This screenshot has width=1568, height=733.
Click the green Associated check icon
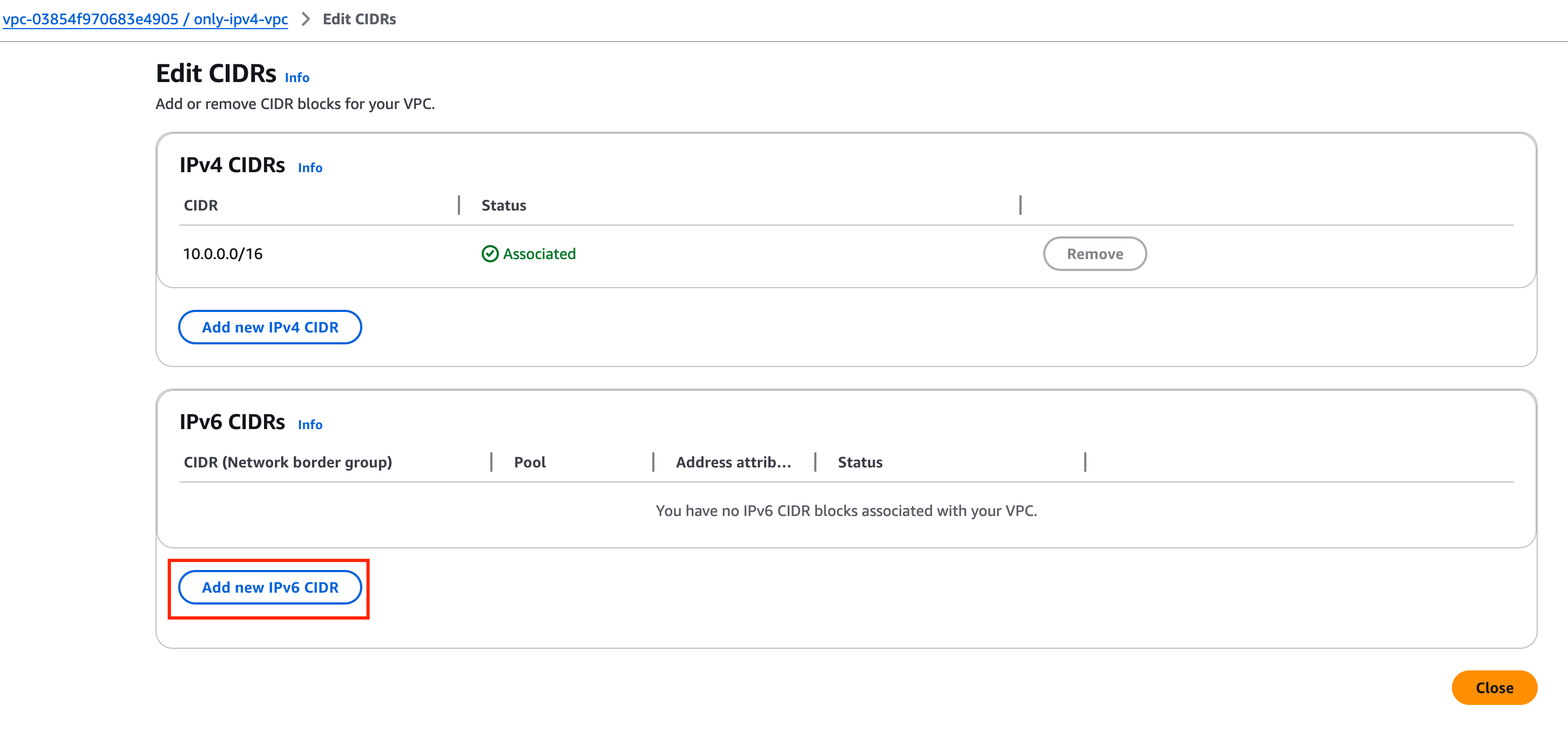click(490, 254)
